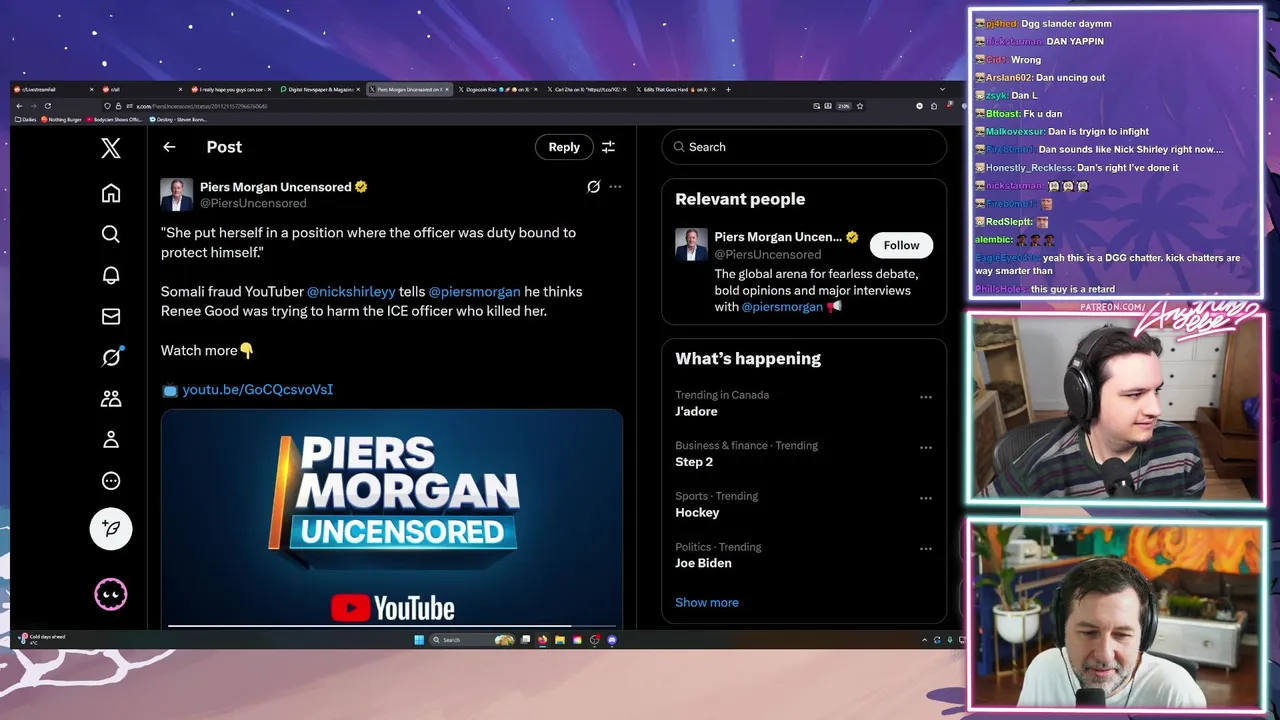
Task: Click the Follow button
Action: coord(901,245)
